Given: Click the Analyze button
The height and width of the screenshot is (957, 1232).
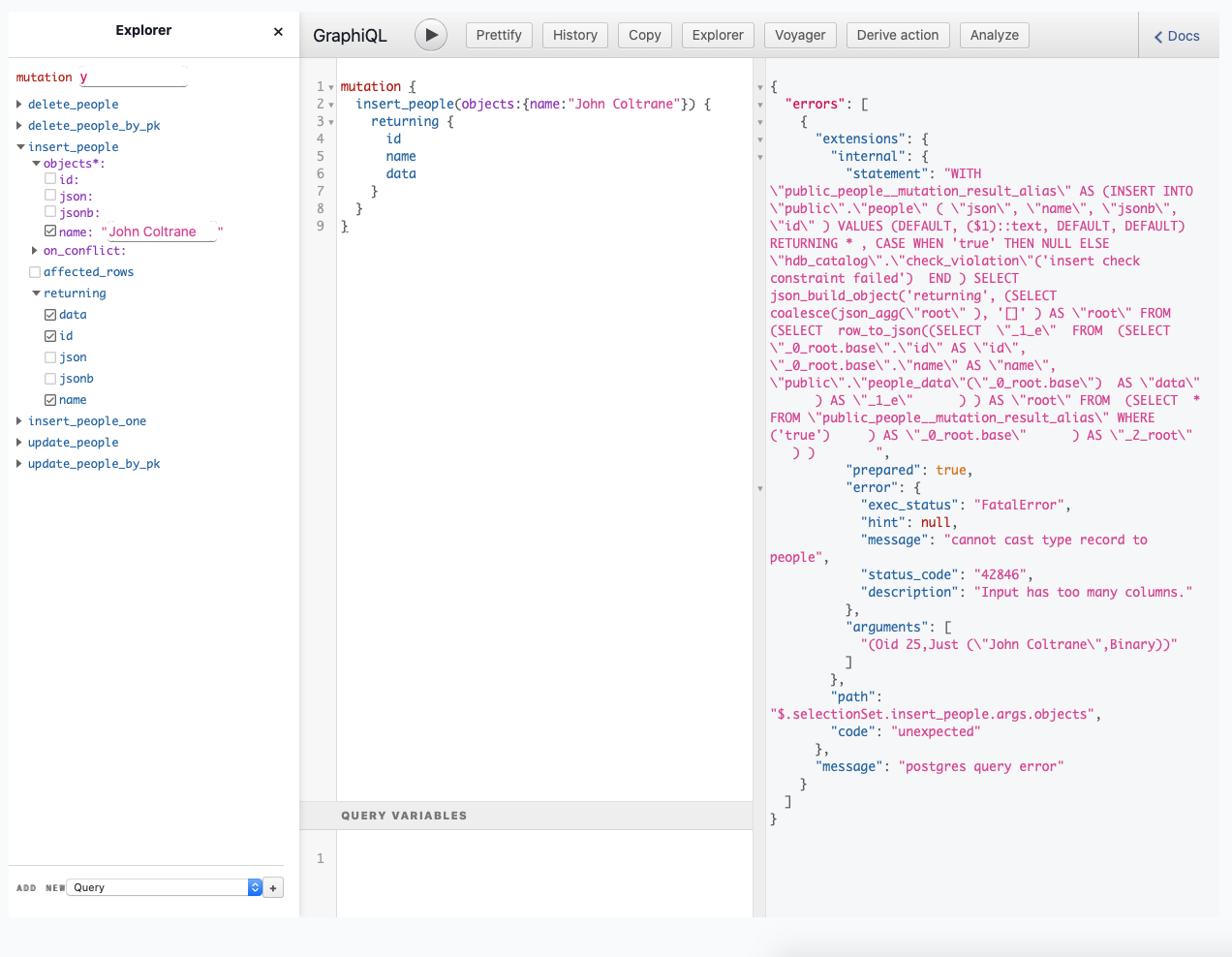Looking at the screenshot, I should pos(995,35).
